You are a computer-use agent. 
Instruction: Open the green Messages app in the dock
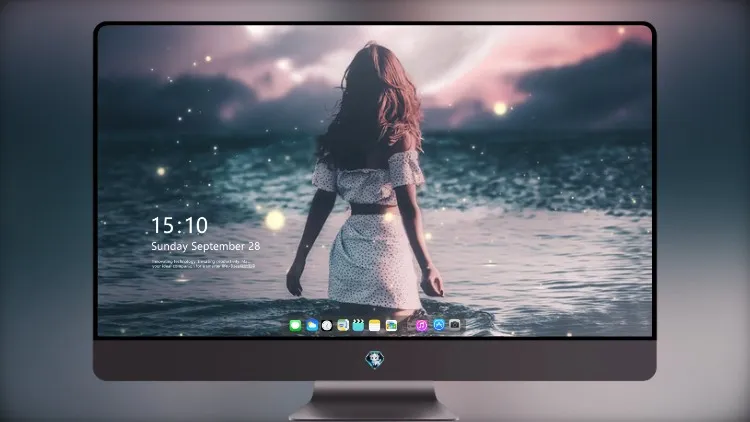point(296,326)
